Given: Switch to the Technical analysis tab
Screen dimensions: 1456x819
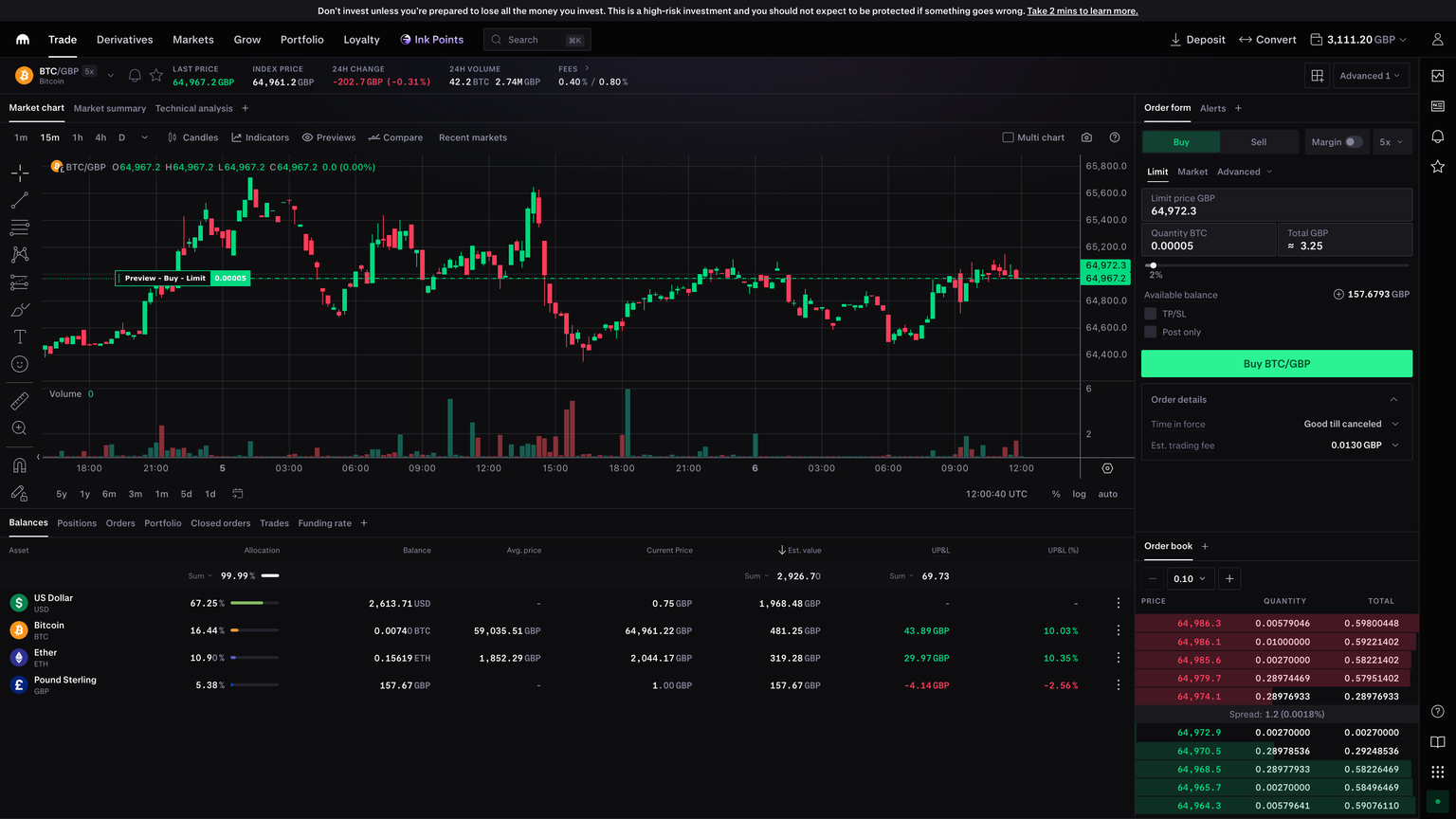Looking at the screenshot, I should [x=193, y=108].
